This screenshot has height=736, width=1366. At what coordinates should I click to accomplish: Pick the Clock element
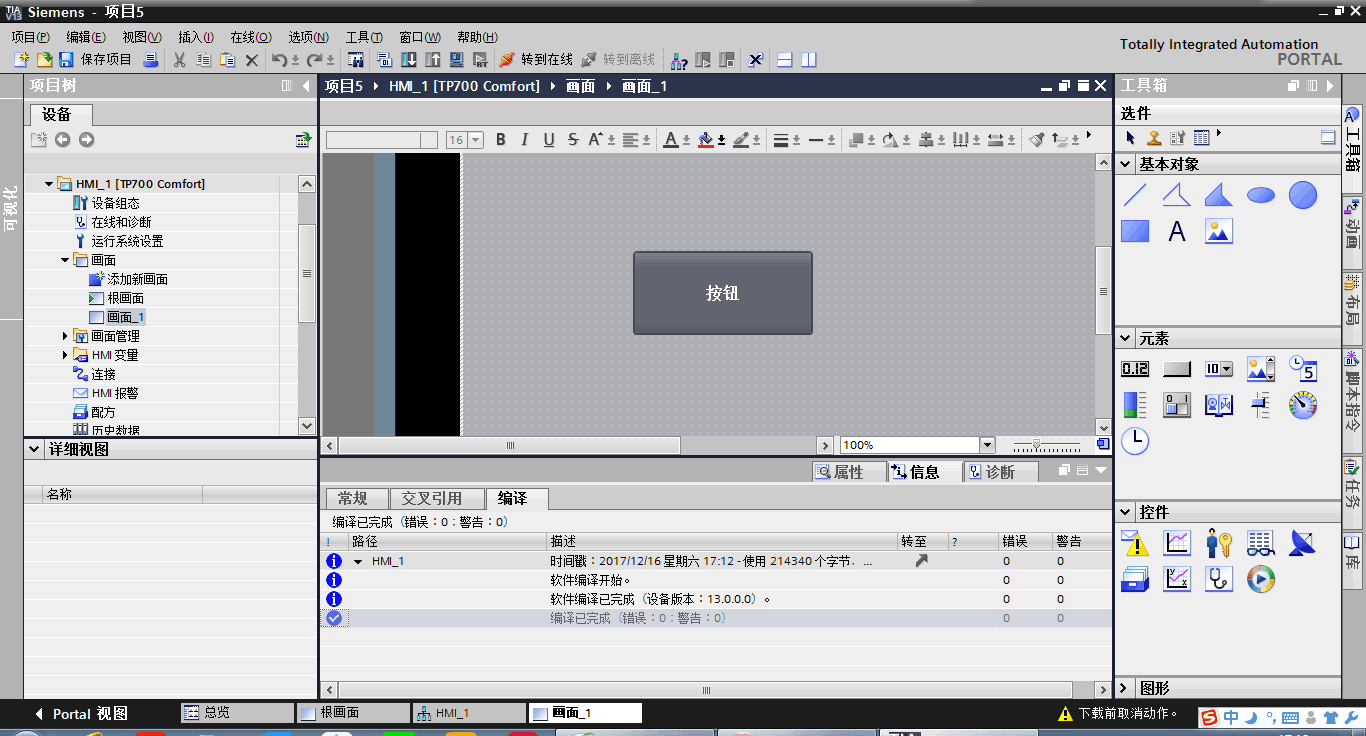tap(1135, 441)
